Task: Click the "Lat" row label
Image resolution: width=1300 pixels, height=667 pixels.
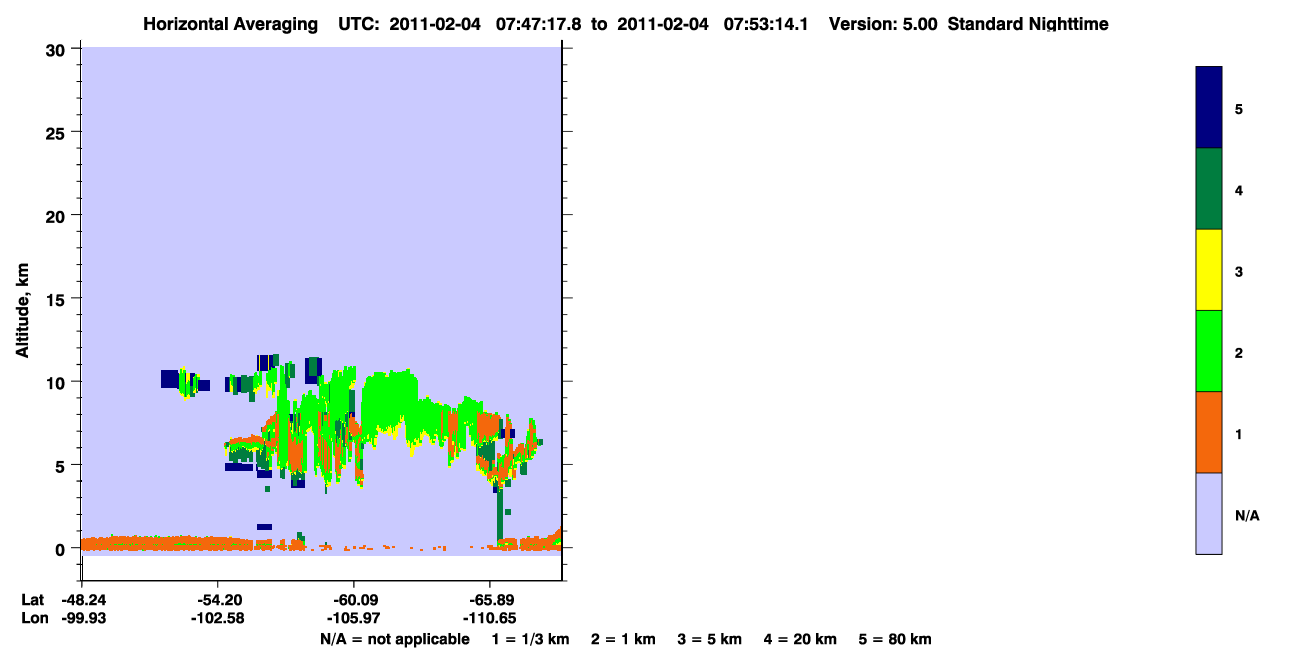Action: pyautogui.click(x=32, y=600)
